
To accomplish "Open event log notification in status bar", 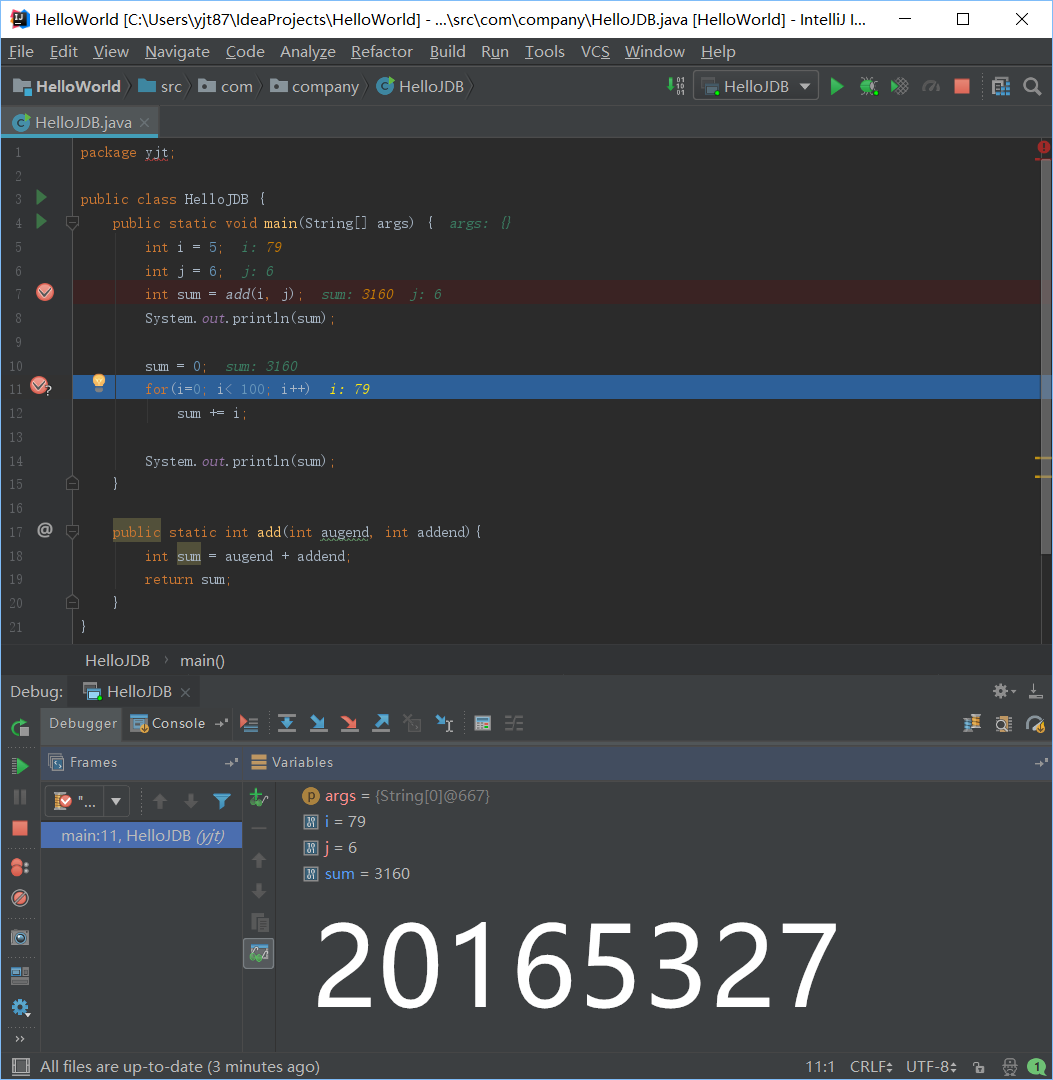I will click(1036, 1067).
